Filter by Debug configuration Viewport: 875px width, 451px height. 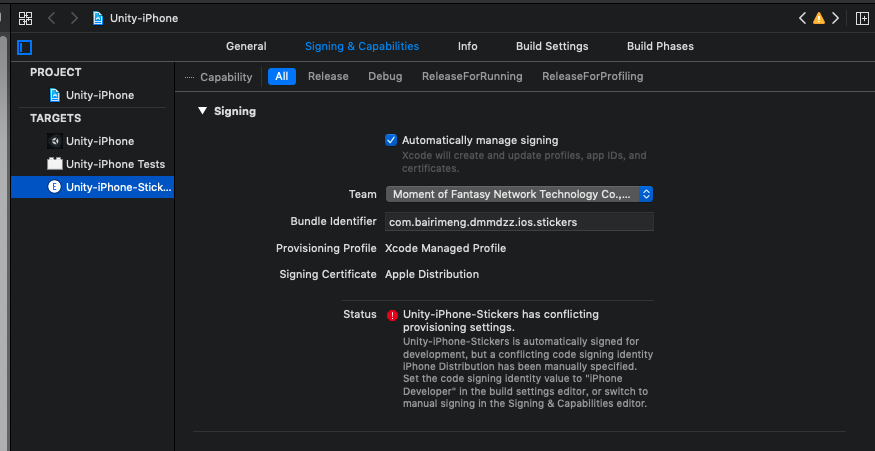tap(385, 76)
